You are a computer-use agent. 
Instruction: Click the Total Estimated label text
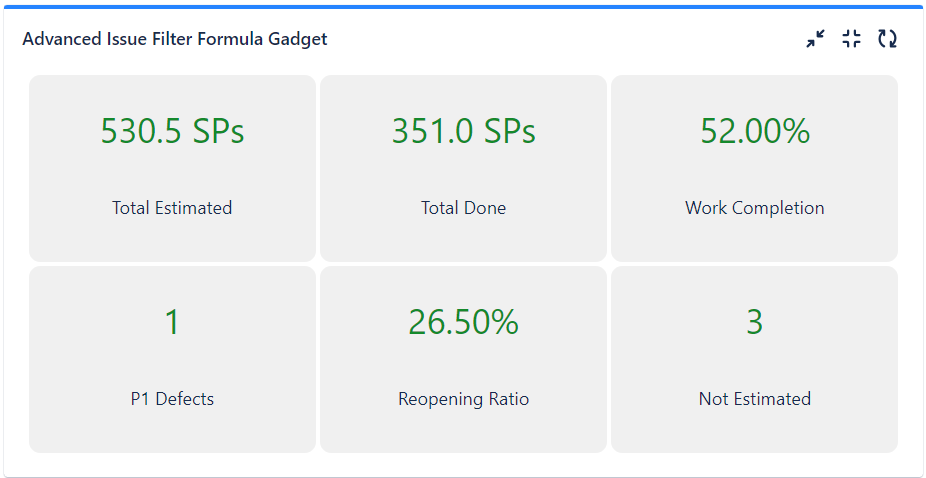[172, 208]
